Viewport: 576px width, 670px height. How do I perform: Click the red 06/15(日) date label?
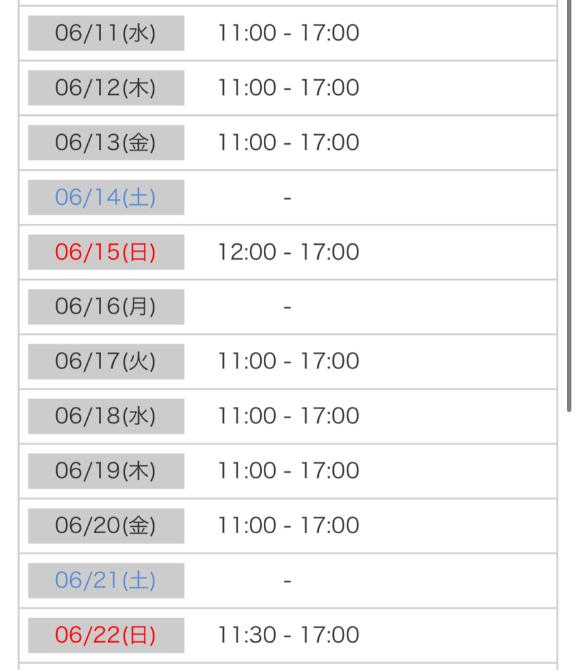pos(106,252)
